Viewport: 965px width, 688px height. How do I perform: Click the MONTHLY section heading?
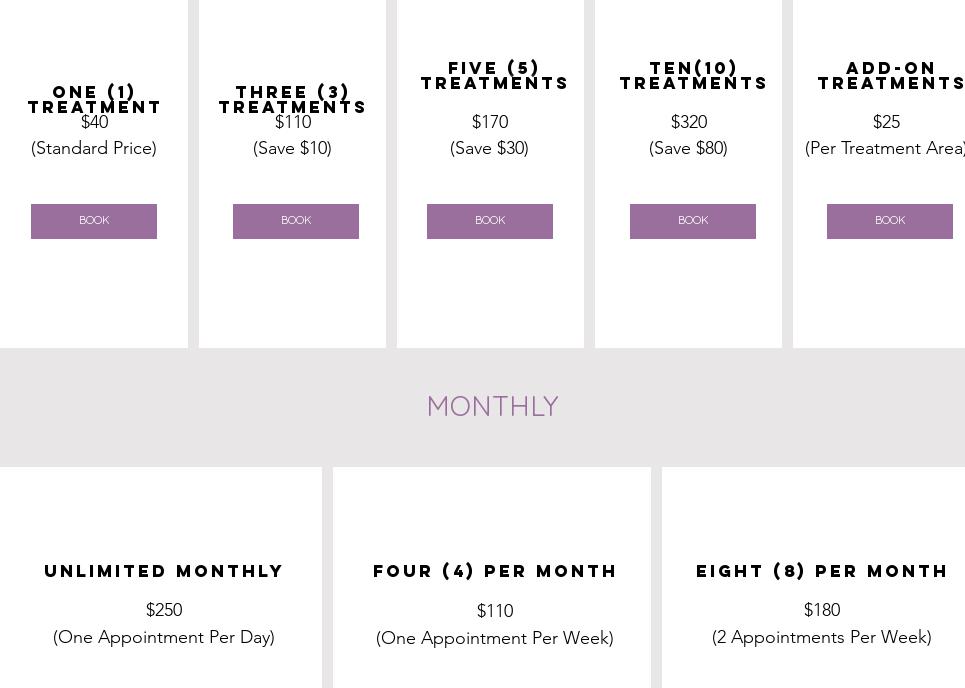492,407
